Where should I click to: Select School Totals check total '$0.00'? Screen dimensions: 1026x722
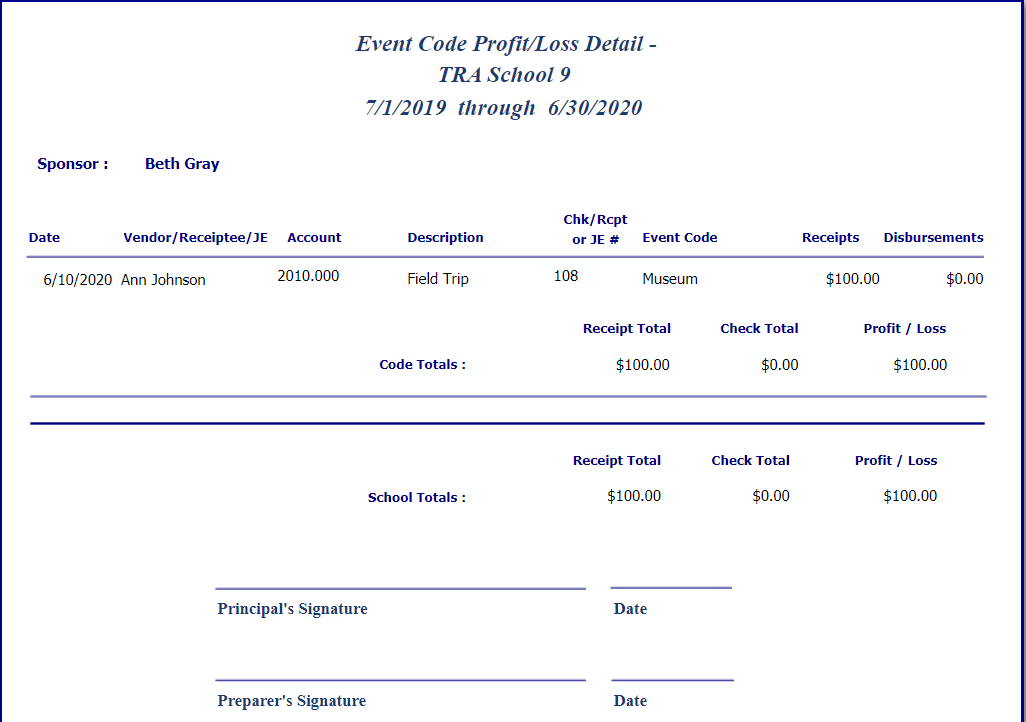point(771,496)
